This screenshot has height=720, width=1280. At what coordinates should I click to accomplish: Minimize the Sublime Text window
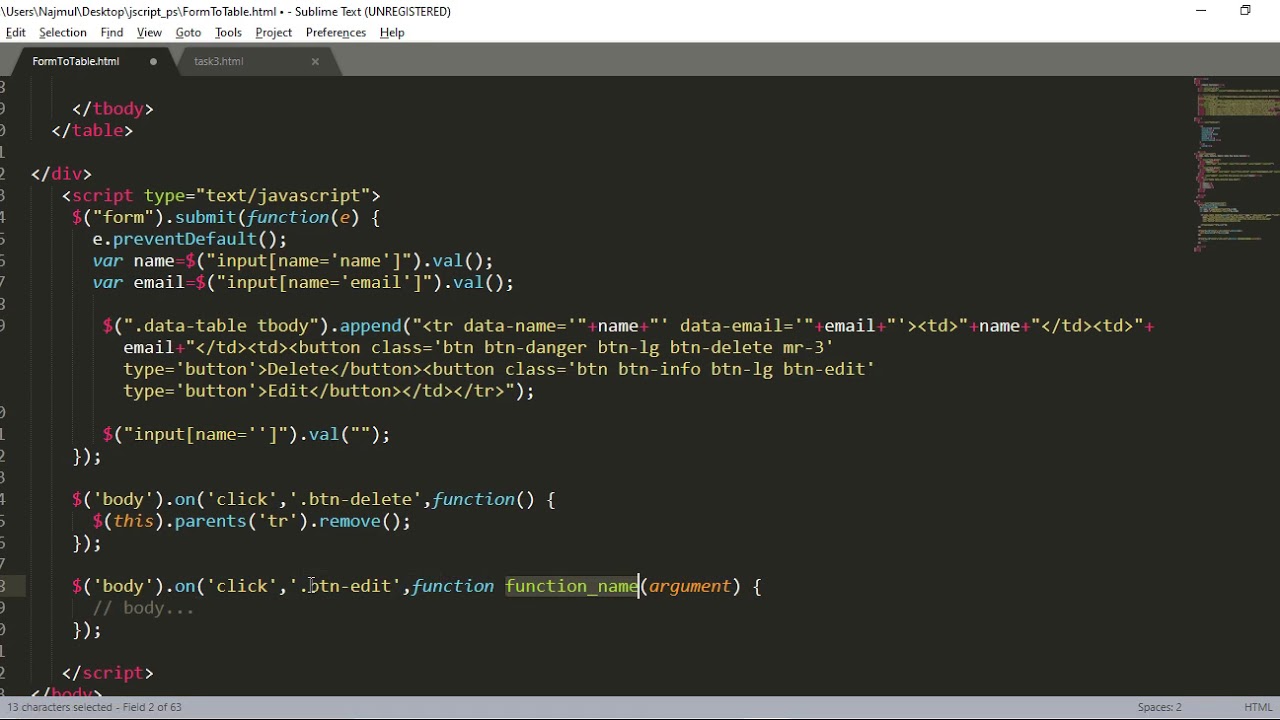click(1201, 11)
